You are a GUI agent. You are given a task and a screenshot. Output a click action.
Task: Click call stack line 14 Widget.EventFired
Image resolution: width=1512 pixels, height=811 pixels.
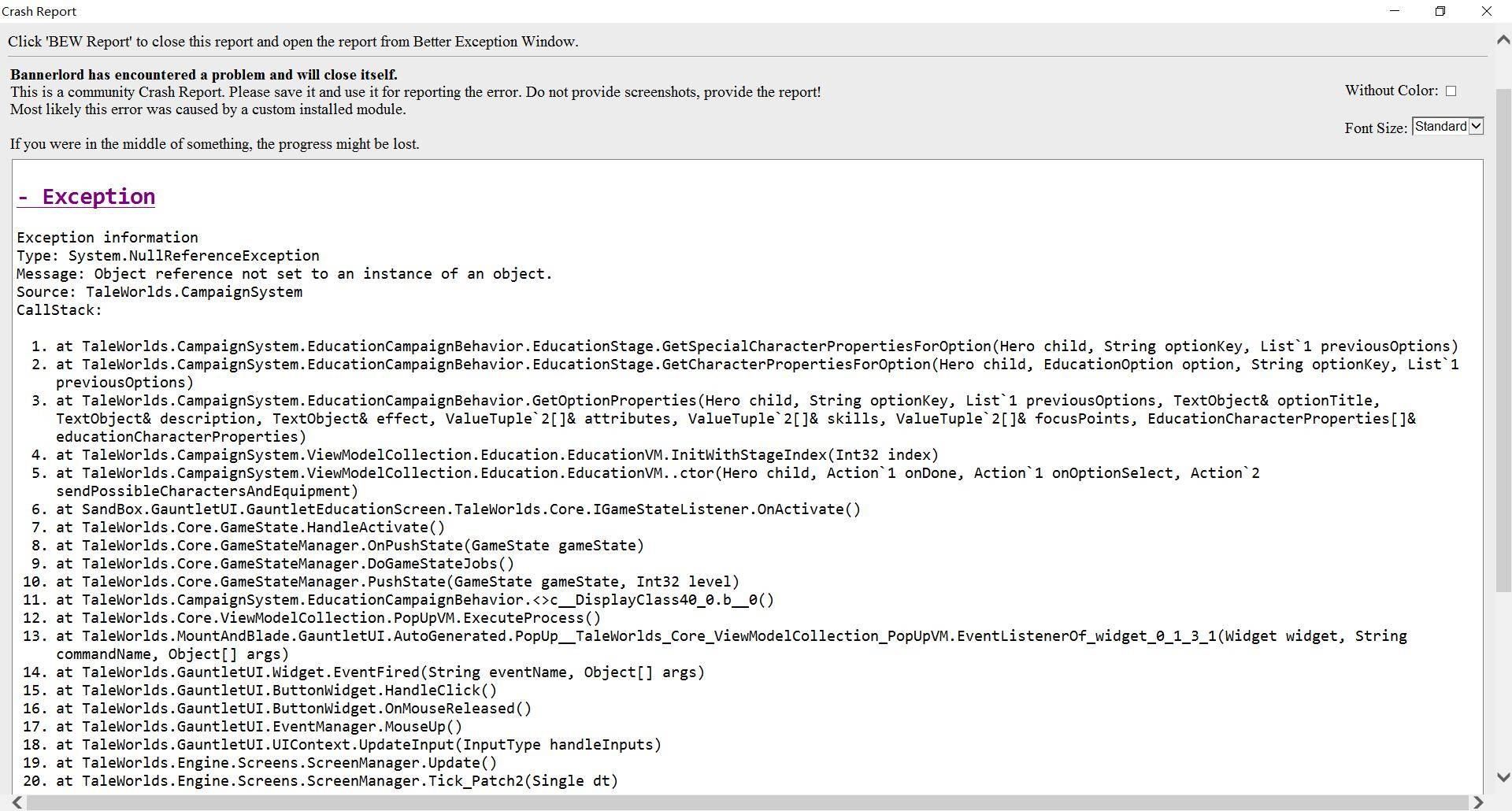pos(380,672)
